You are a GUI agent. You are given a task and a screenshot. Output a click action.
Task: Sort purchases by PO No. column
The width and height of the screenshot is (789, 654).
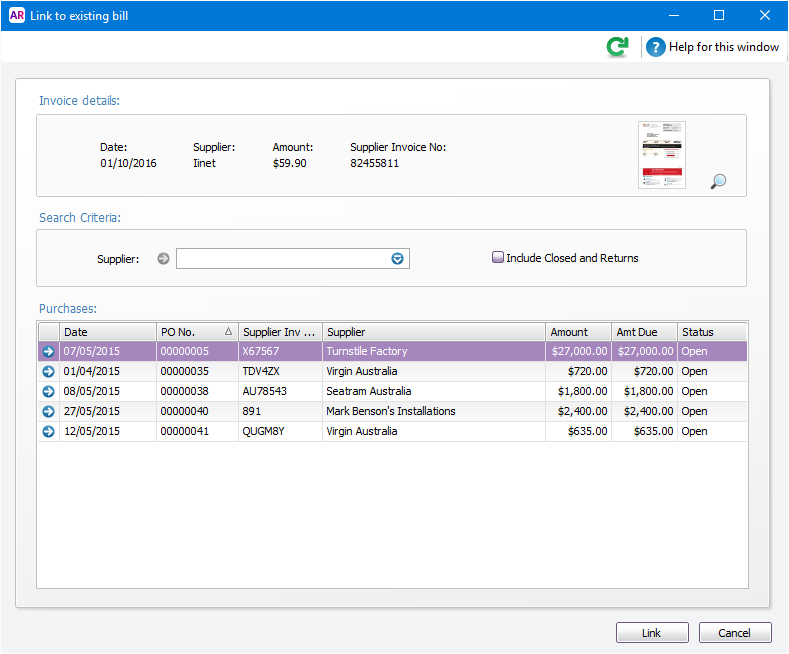click(x=196, y=332)
